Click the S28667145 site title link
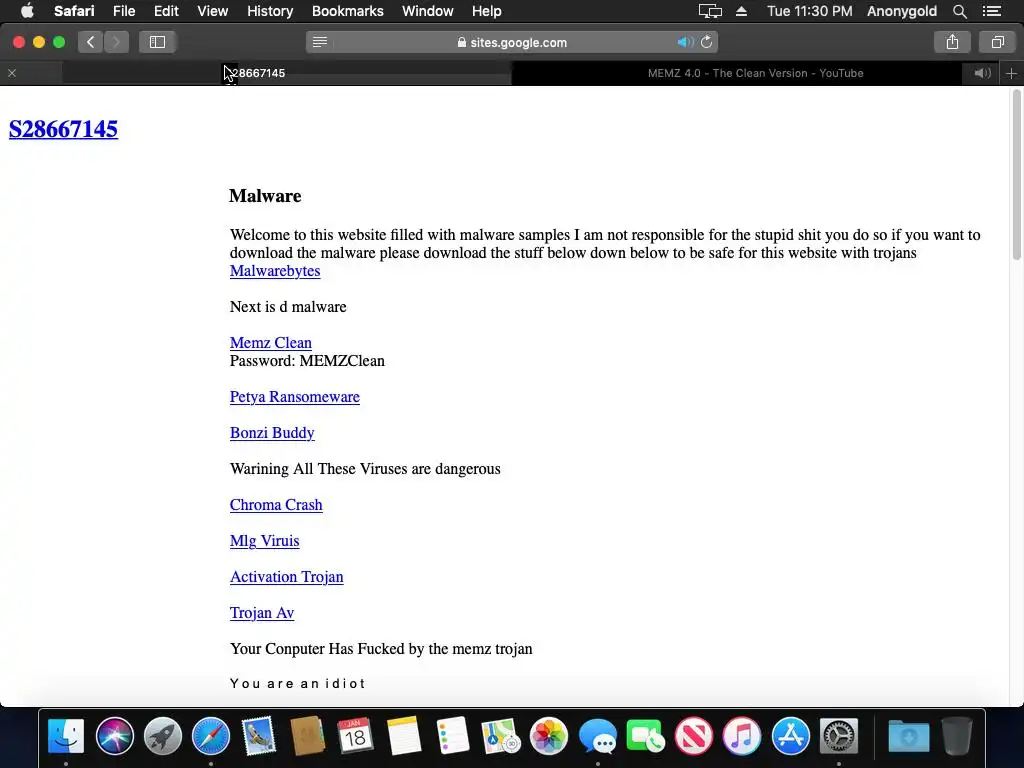 click(63, 129)
